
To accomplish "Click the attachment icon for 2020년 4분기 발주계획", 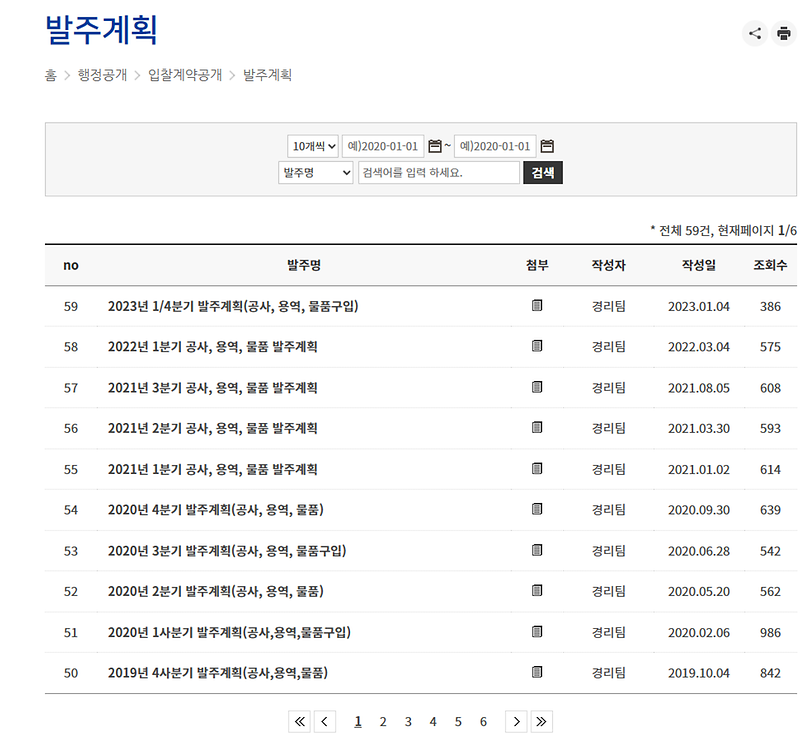I will click(537, 510).
